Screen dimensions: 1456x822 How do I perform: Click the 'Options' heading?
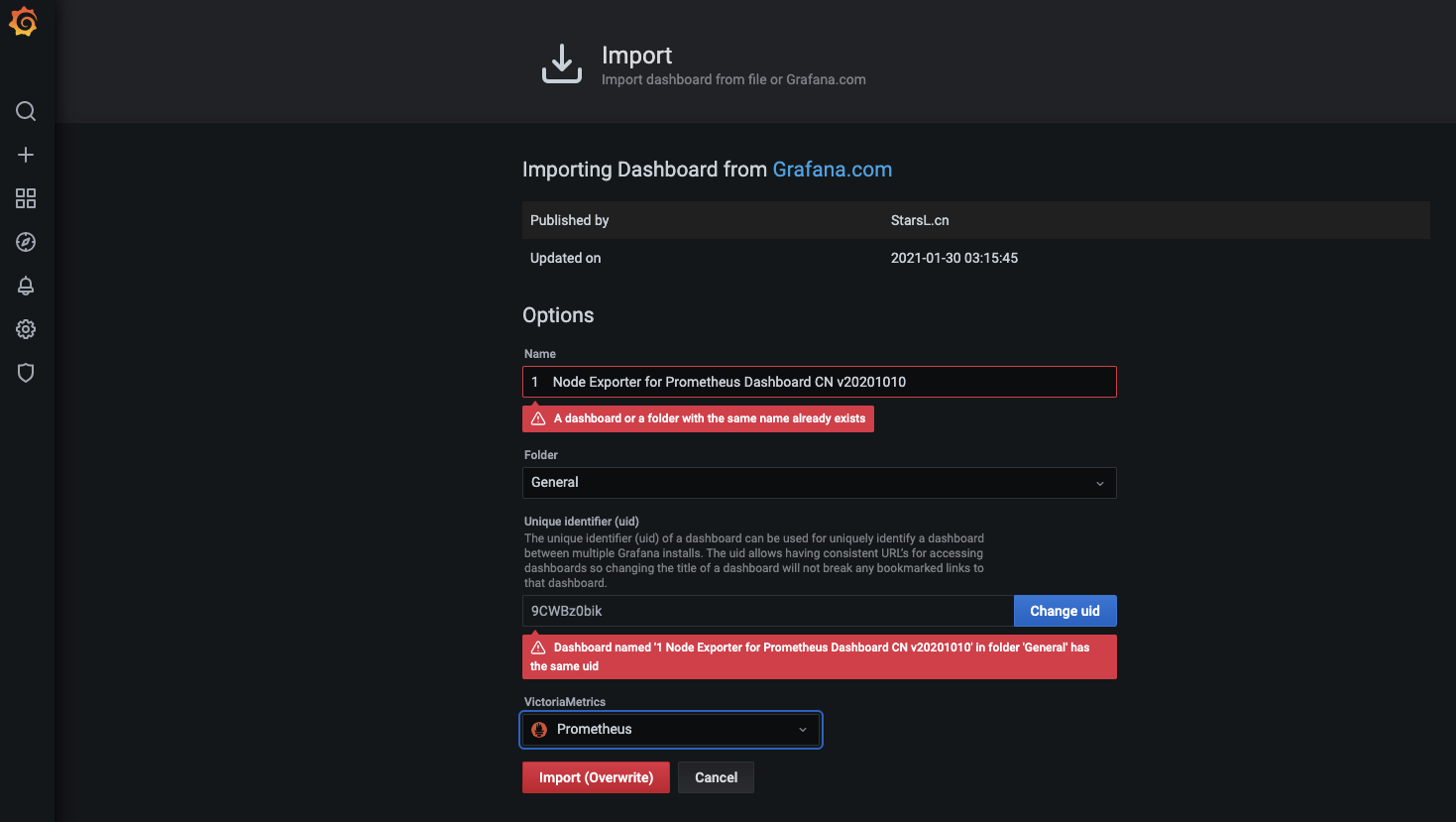coord(558,315)
